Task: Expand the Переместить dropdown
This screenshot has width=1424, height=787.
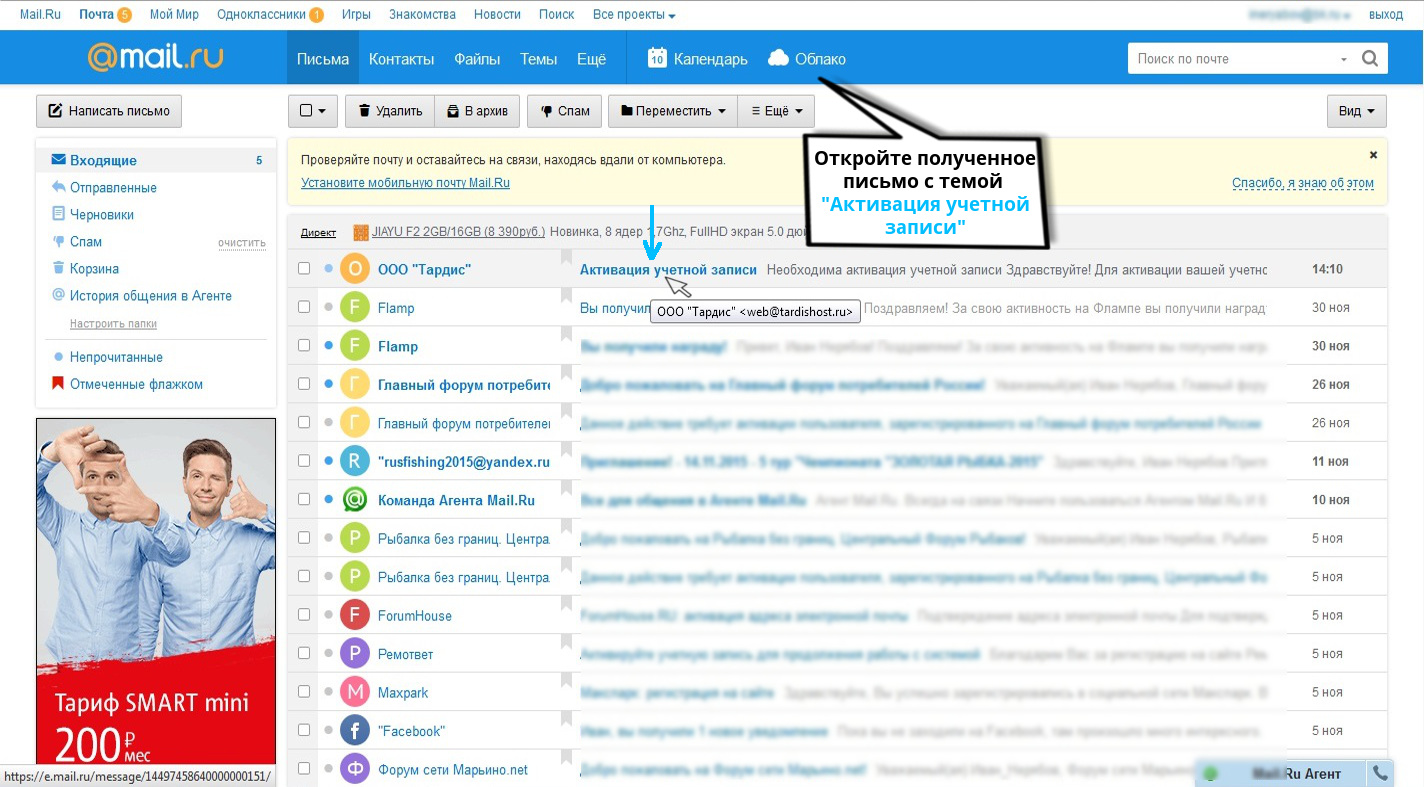Action: [x=673, y=111]
